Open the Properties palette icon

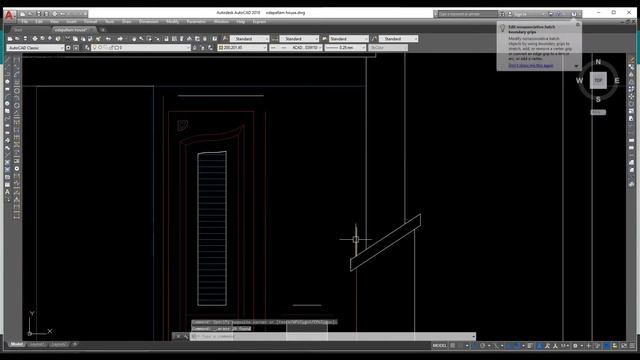point(166,39)
